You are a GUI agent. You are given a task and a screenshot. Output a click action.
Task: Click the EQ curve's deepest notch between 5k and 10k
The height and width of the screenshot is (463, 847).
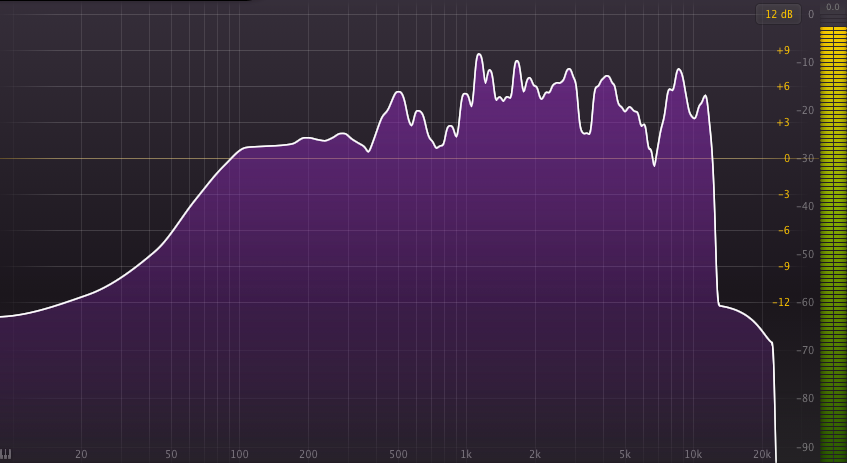coord(654,165)
